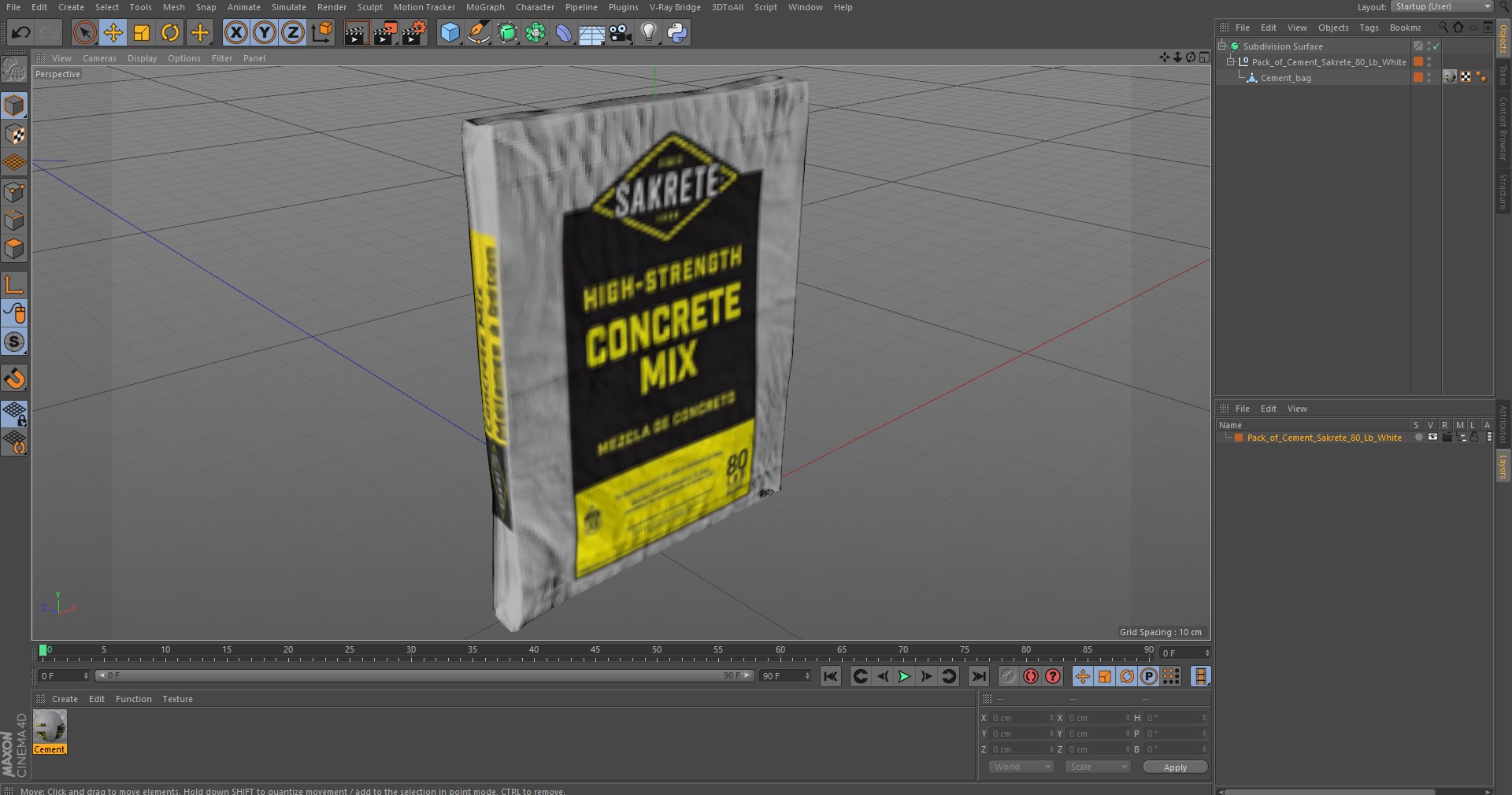This screenshot has height=795, width=1512.
Task: Collapse the Subdivision Surface tree node
Action: (x=1222, y=46)
